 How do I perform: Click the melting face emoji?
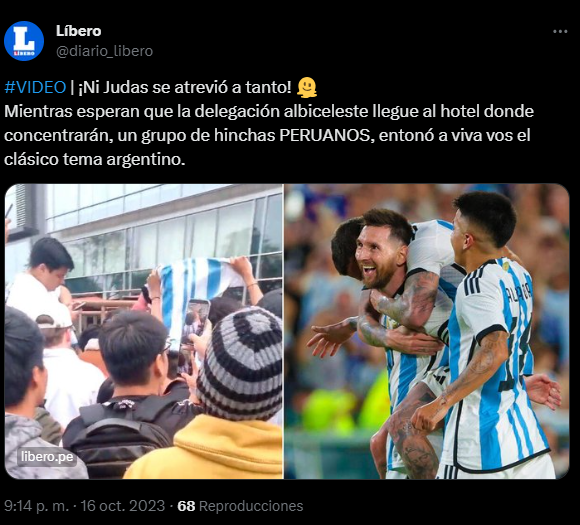307,87
